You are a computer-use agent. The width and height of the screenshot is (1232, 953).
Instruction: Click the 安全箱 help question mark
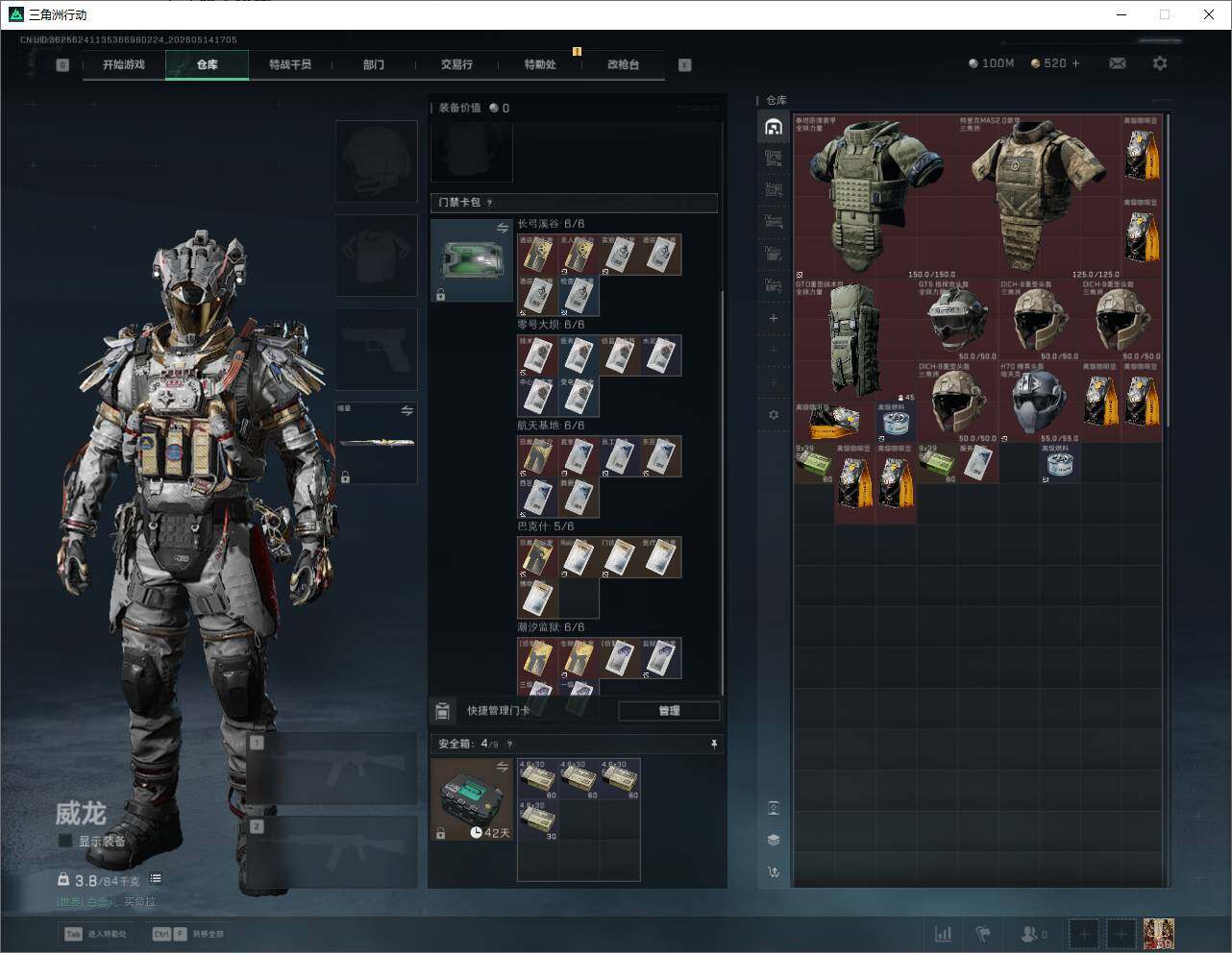[x=509, y=744]
